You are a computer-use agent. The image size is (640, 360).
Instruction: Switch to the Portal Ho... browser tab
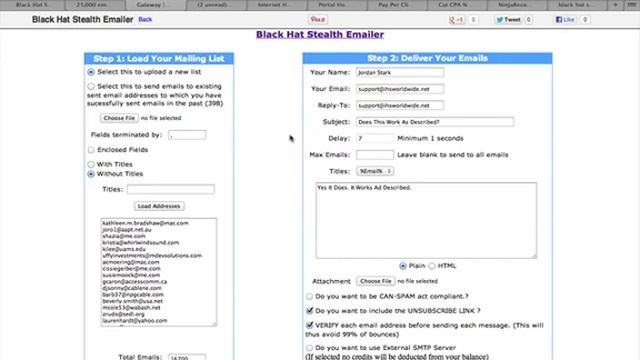pyautogui.click(x=337, y=5)
